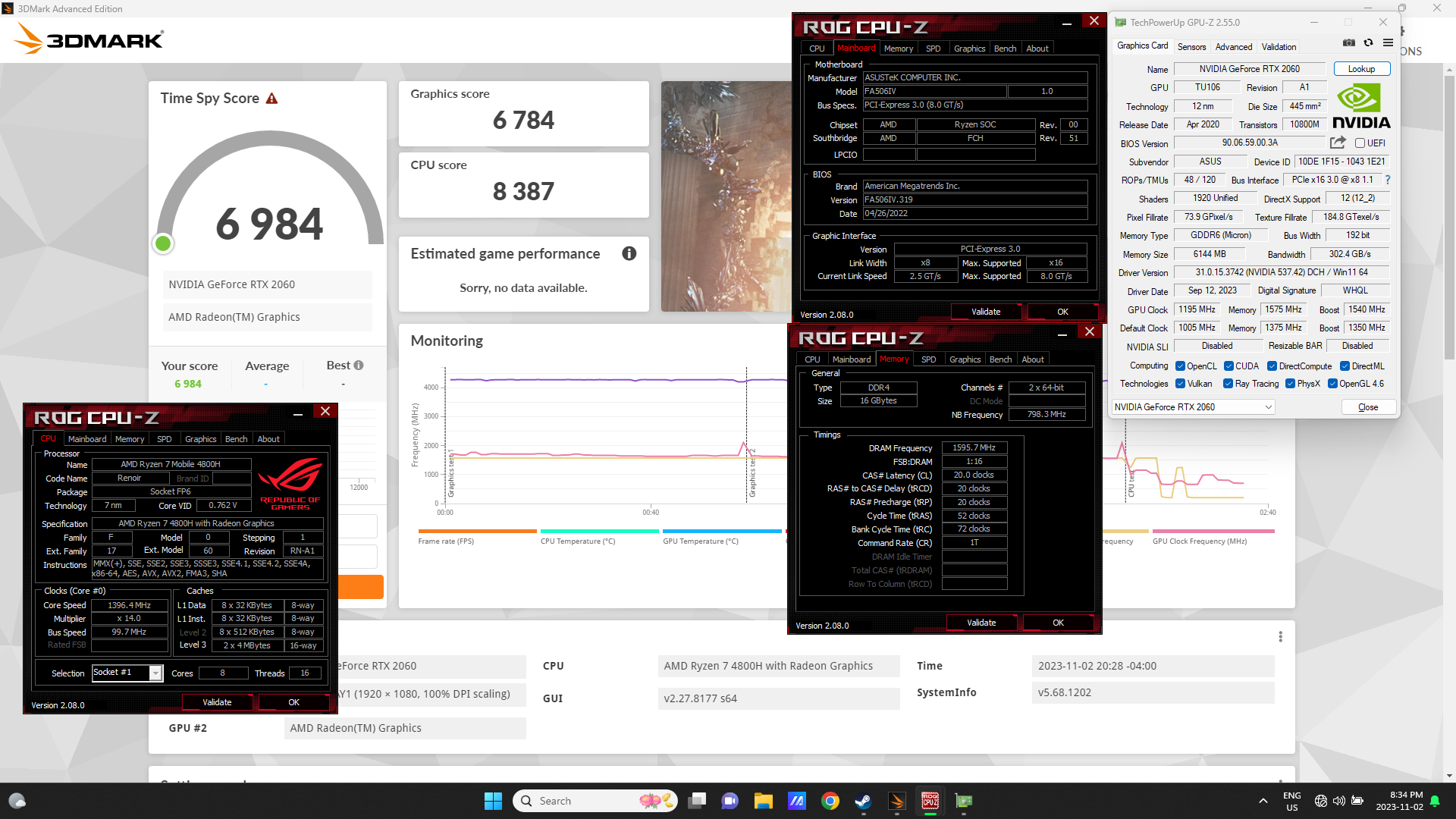Switch to the ROG CPU-Z taskbar icon
Image resolution: width=1456 pixels, height=819 pixels.
pos(930,801)
